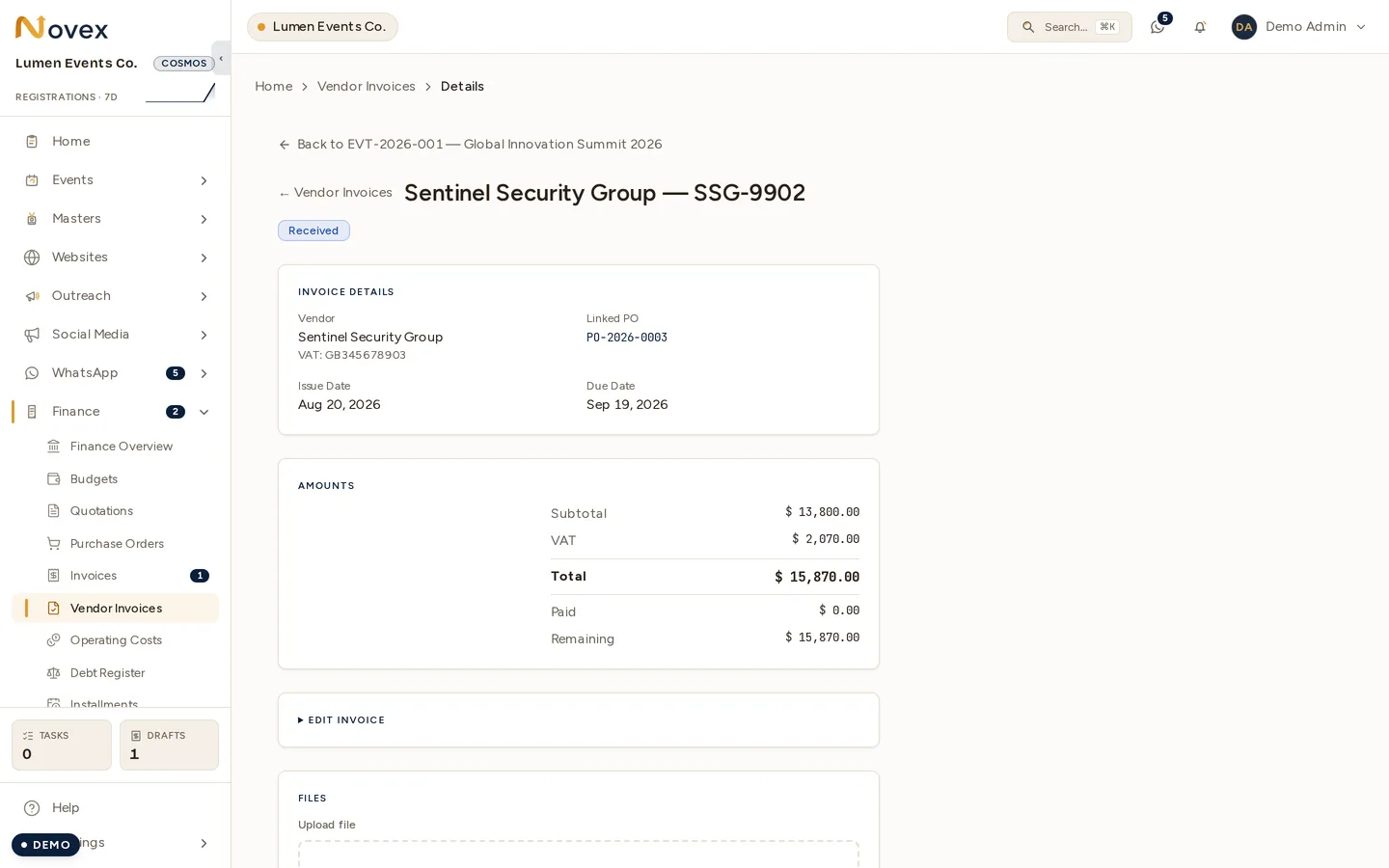Expand the Social Media submenu chevron
The width and height of the screenshot is (1389, 868).
coord(204,335)
